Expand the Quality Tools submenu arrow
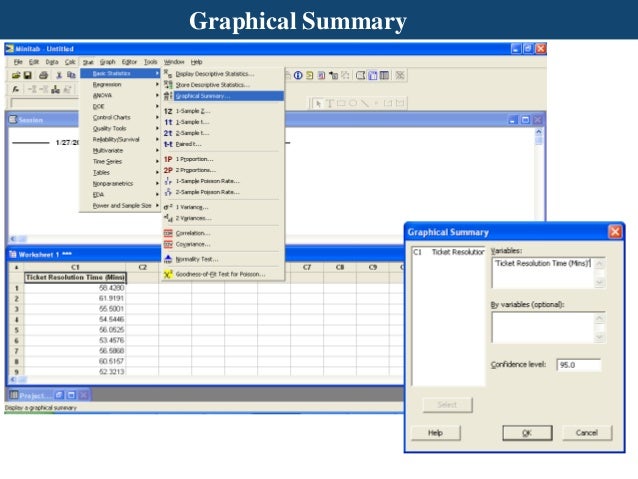This screenshot has height=479, width=638. (157, 128)
